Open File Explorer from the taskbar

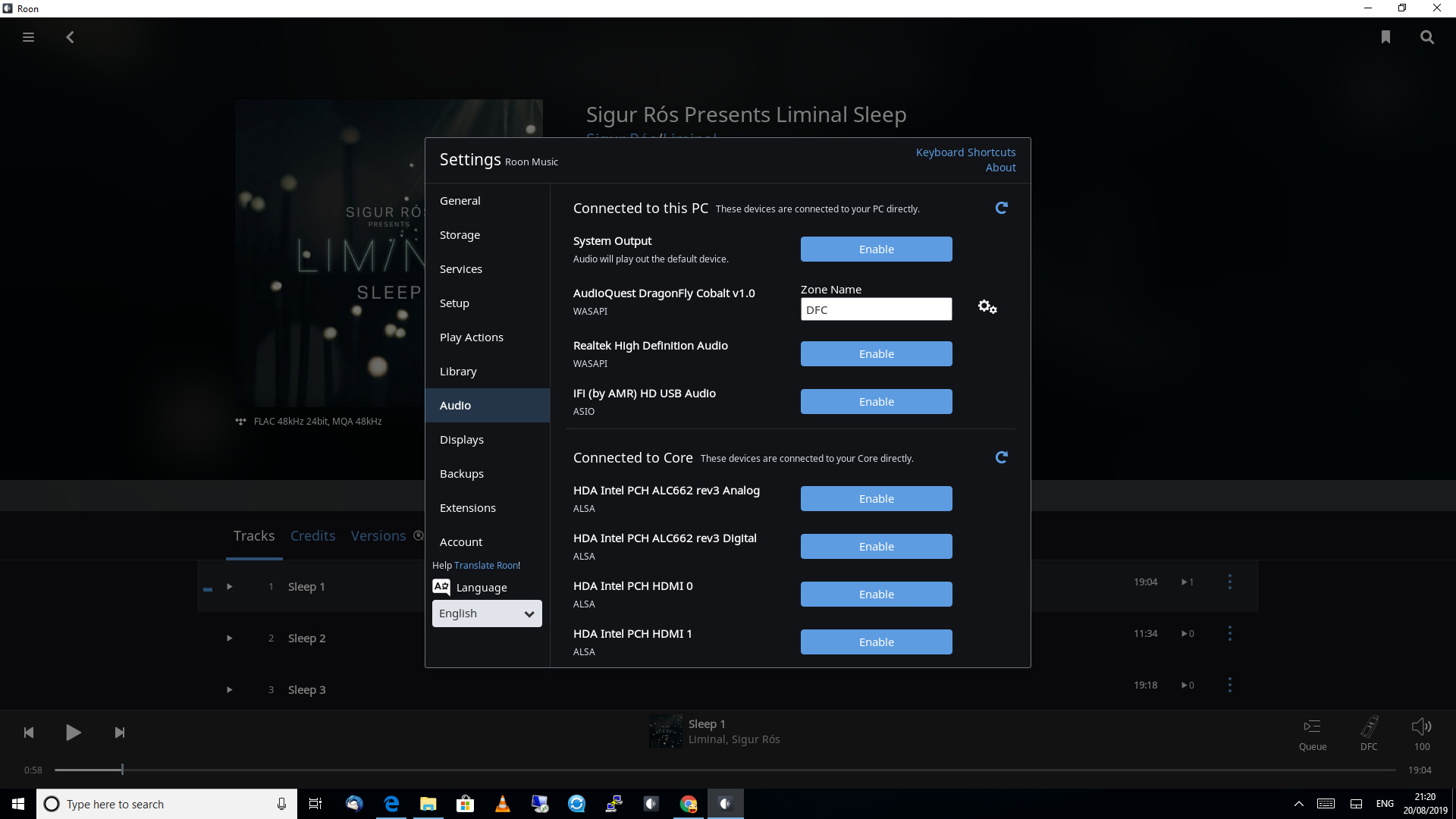pyautogui.click(x=428, y=804)
